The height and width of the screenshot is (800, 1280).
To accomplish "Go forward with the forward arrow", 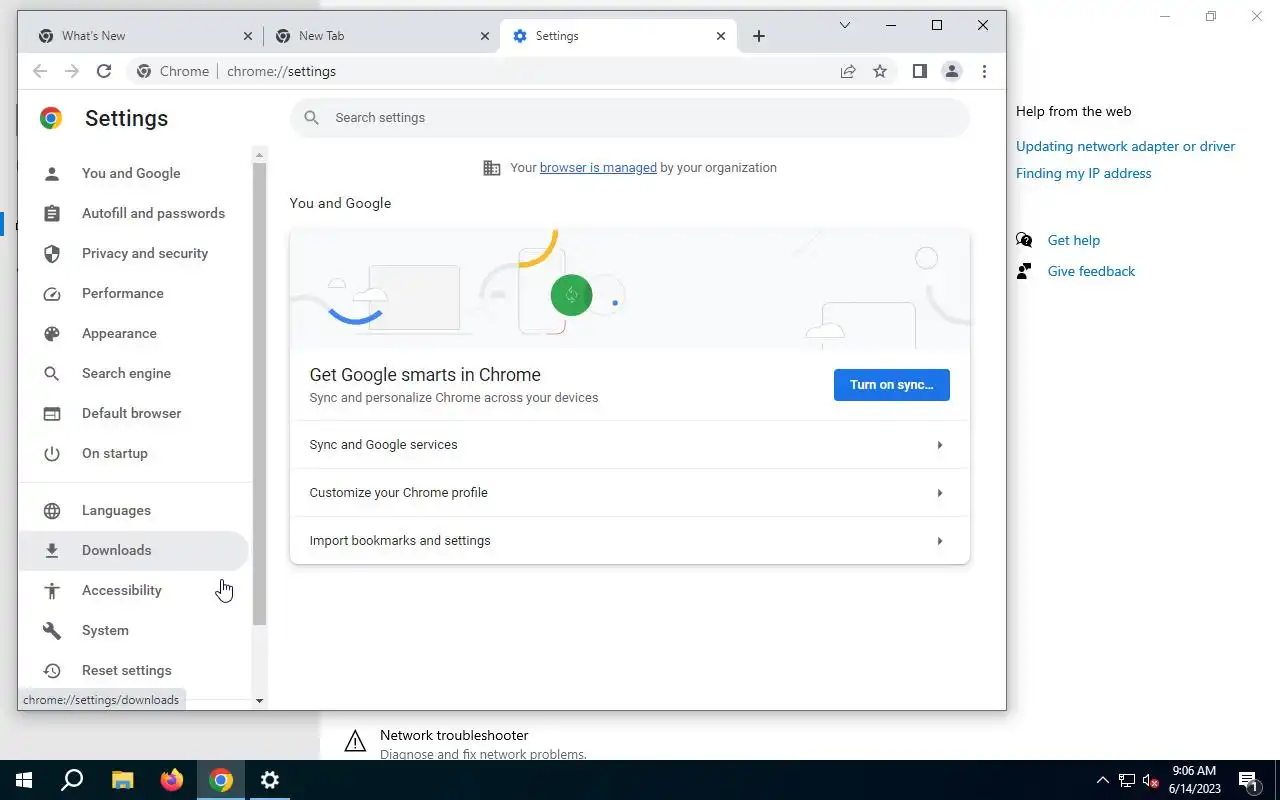I will [x=72, y=71].
